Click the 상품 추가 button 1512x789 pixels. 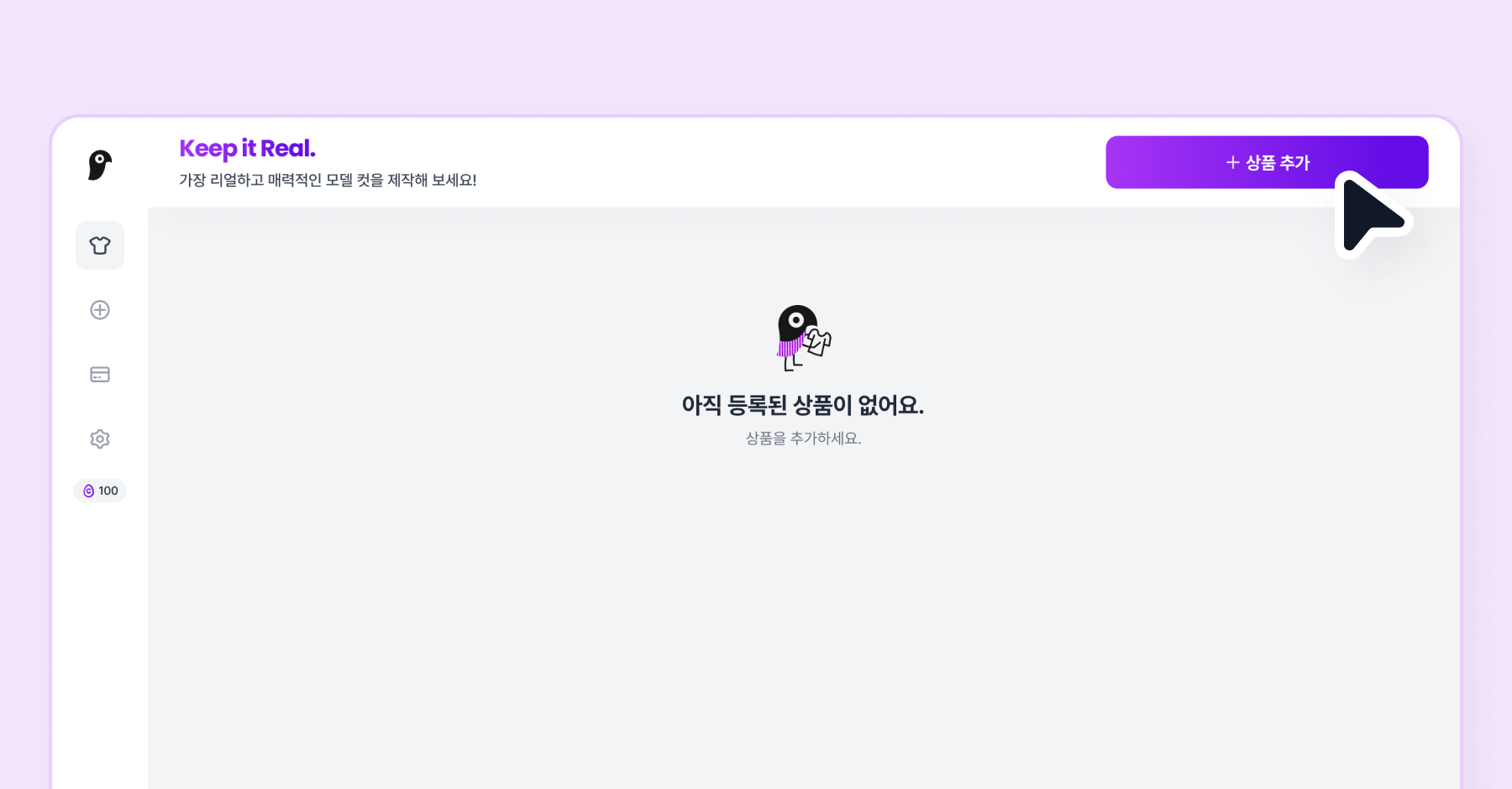pyautogui.click(x=1267, y=162)
